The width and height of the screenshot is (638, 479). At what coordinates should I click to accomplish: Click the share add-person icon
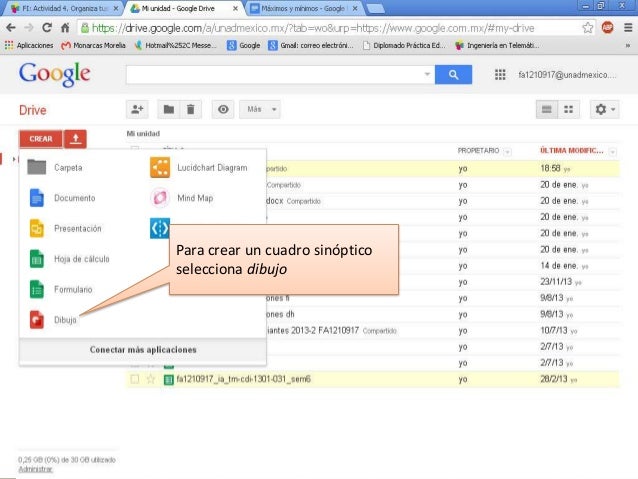(x=137, y=109)
